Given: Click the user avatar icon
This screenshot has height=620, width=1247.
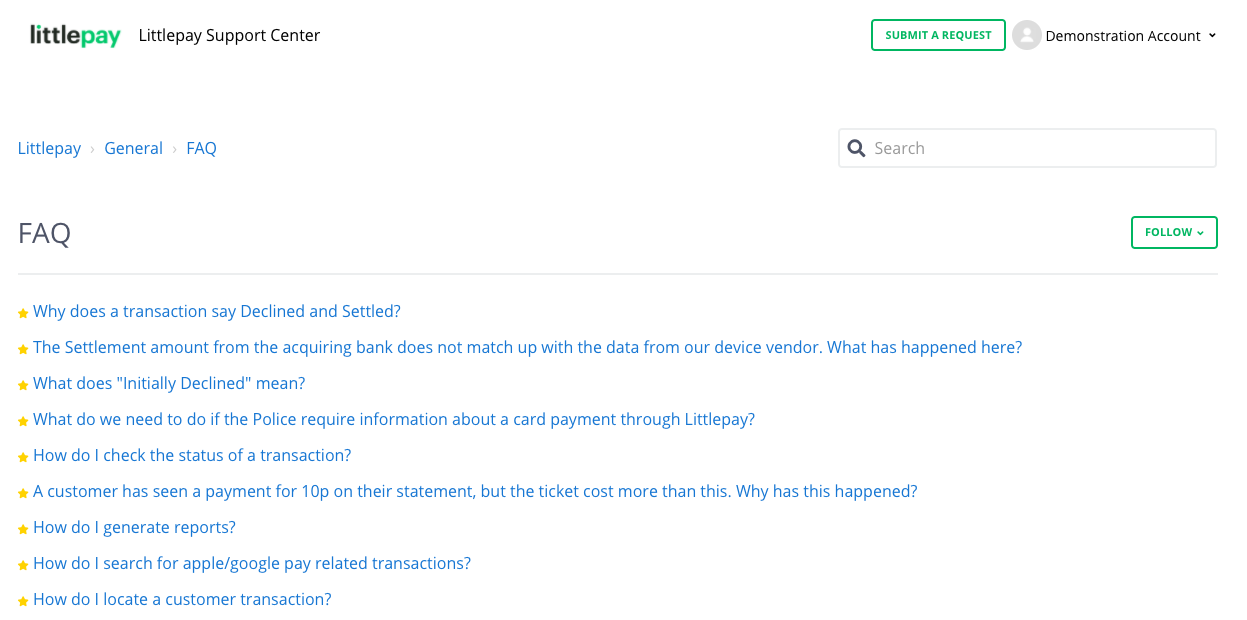Looking at the screenshot, I should [1026, 35].
